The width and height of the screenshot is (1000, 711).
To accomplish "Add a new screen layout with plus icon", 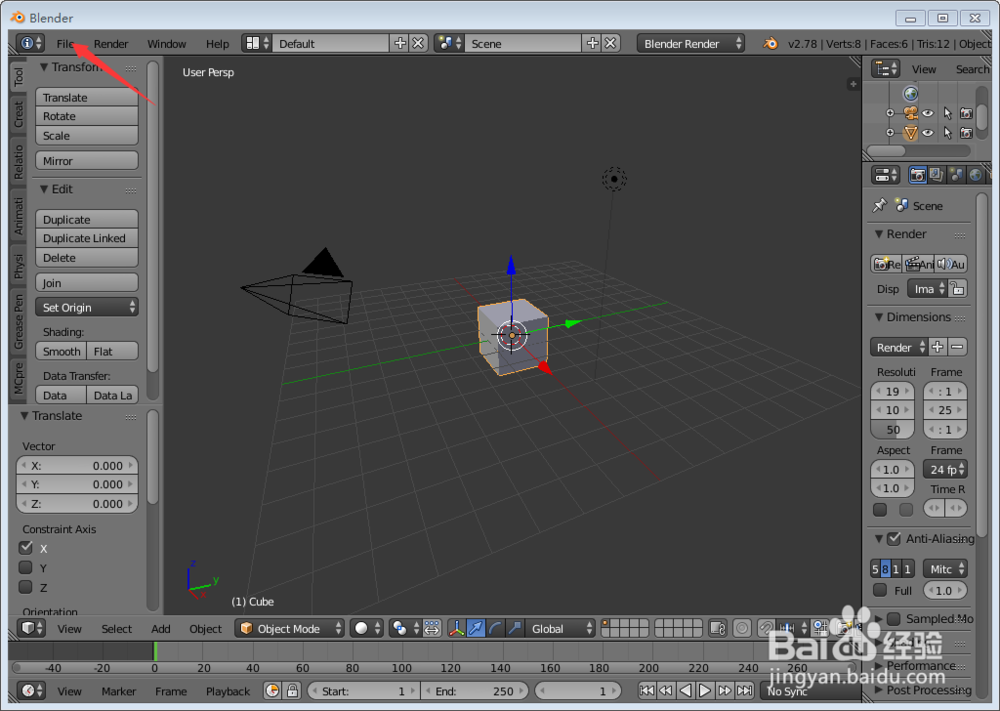I will [400, 43].
